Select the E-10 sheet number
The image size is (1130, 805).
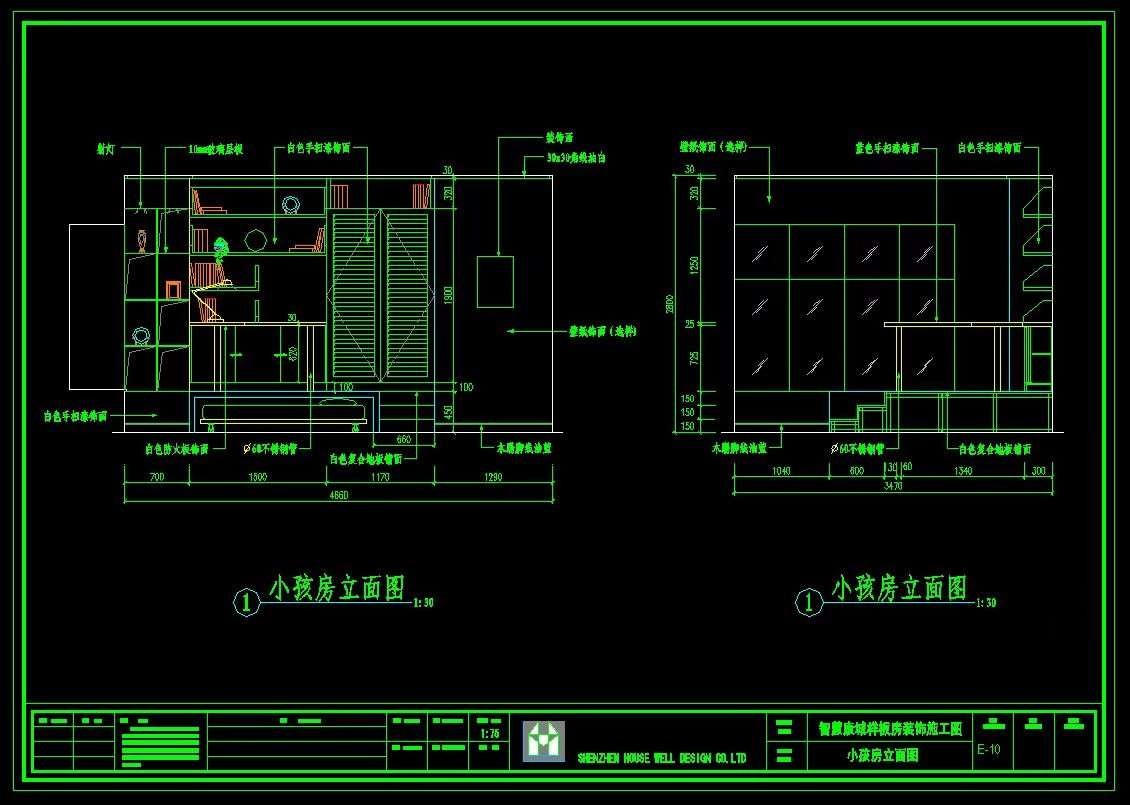988,750
